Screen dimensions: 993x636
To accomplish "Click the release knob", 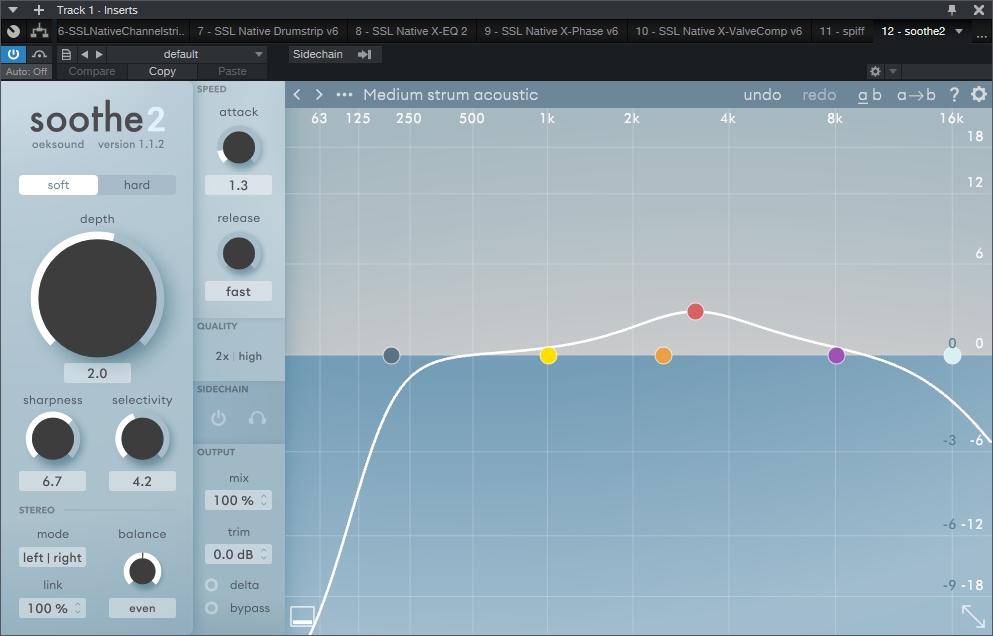I will tap(239, 254).
